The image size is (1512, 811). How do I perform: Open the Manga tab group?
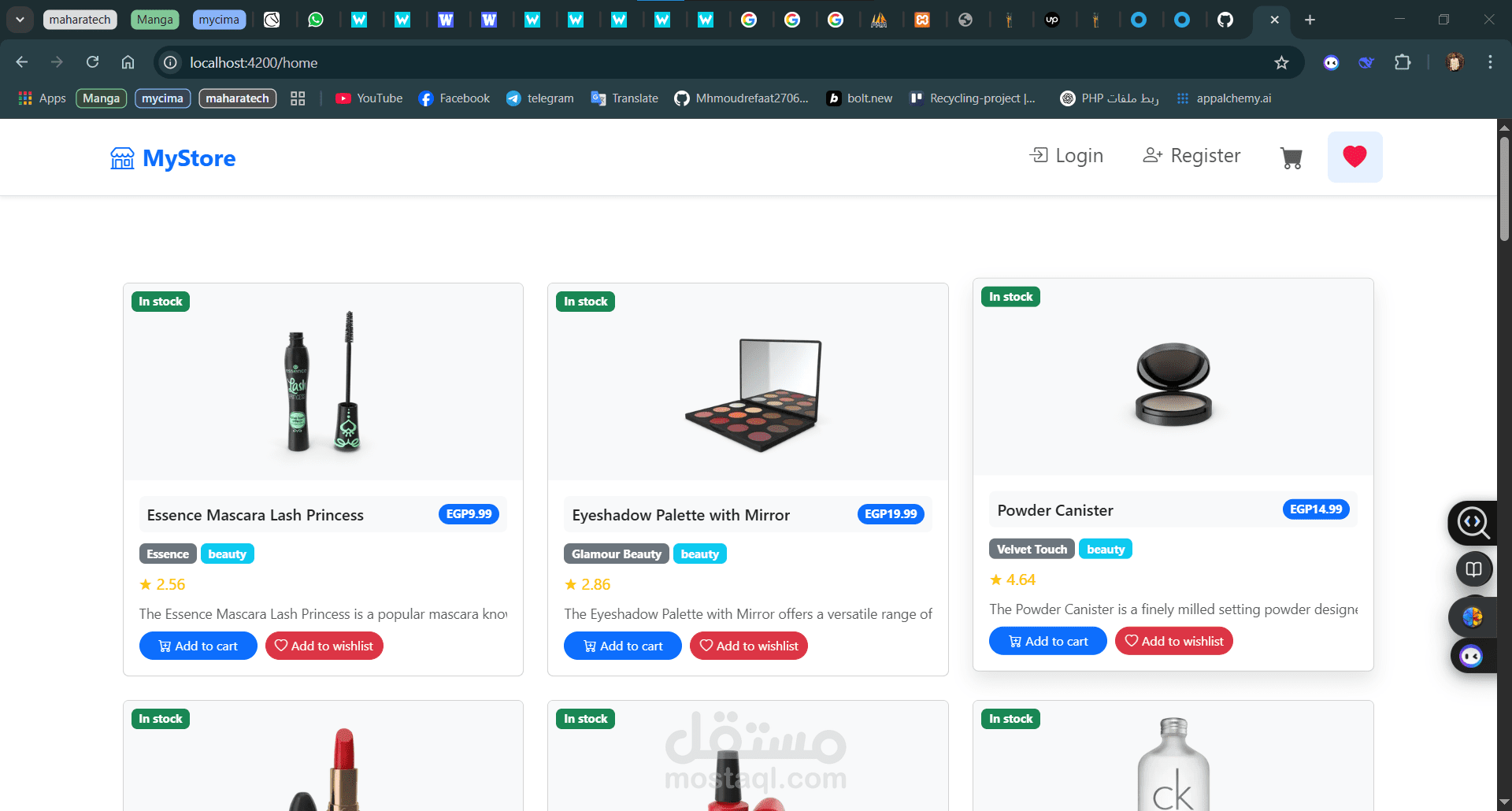154,20
